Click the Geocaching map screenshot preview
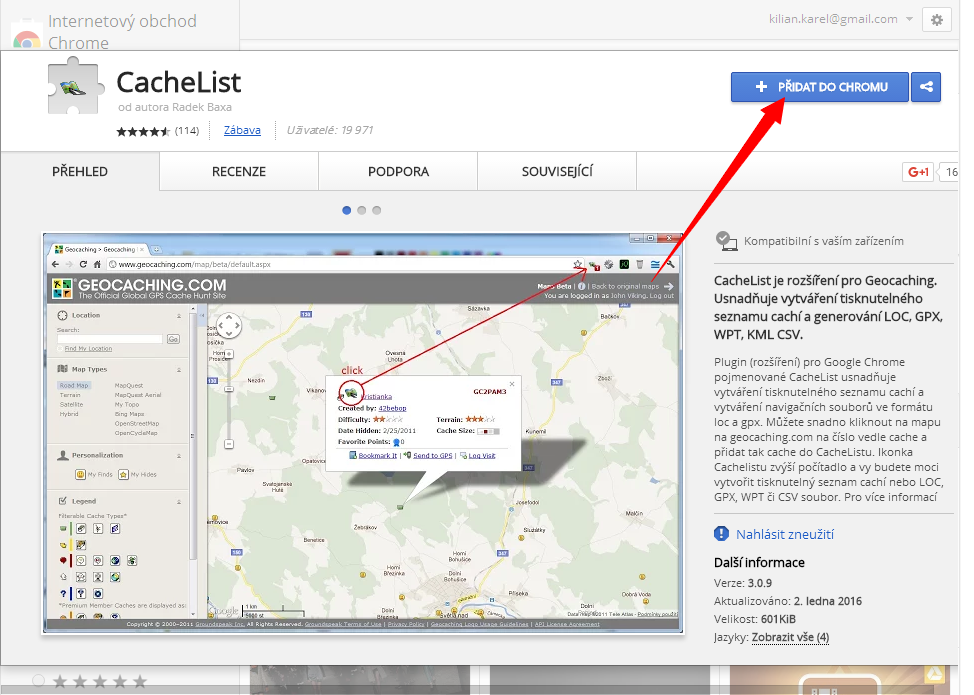Image resolution: width=974 pixels, height=695 pixels. 363,433
